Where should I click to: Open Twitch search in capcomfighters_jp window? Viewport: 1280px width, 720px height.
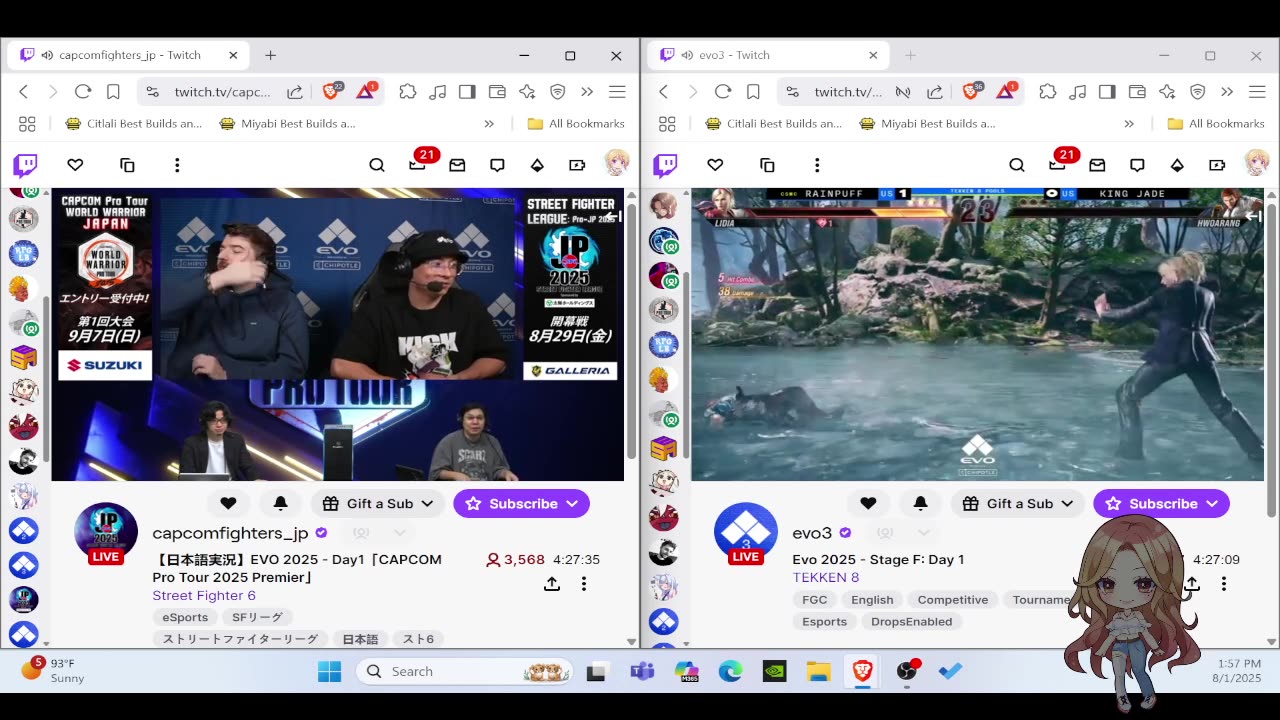(x=377, y=165)
